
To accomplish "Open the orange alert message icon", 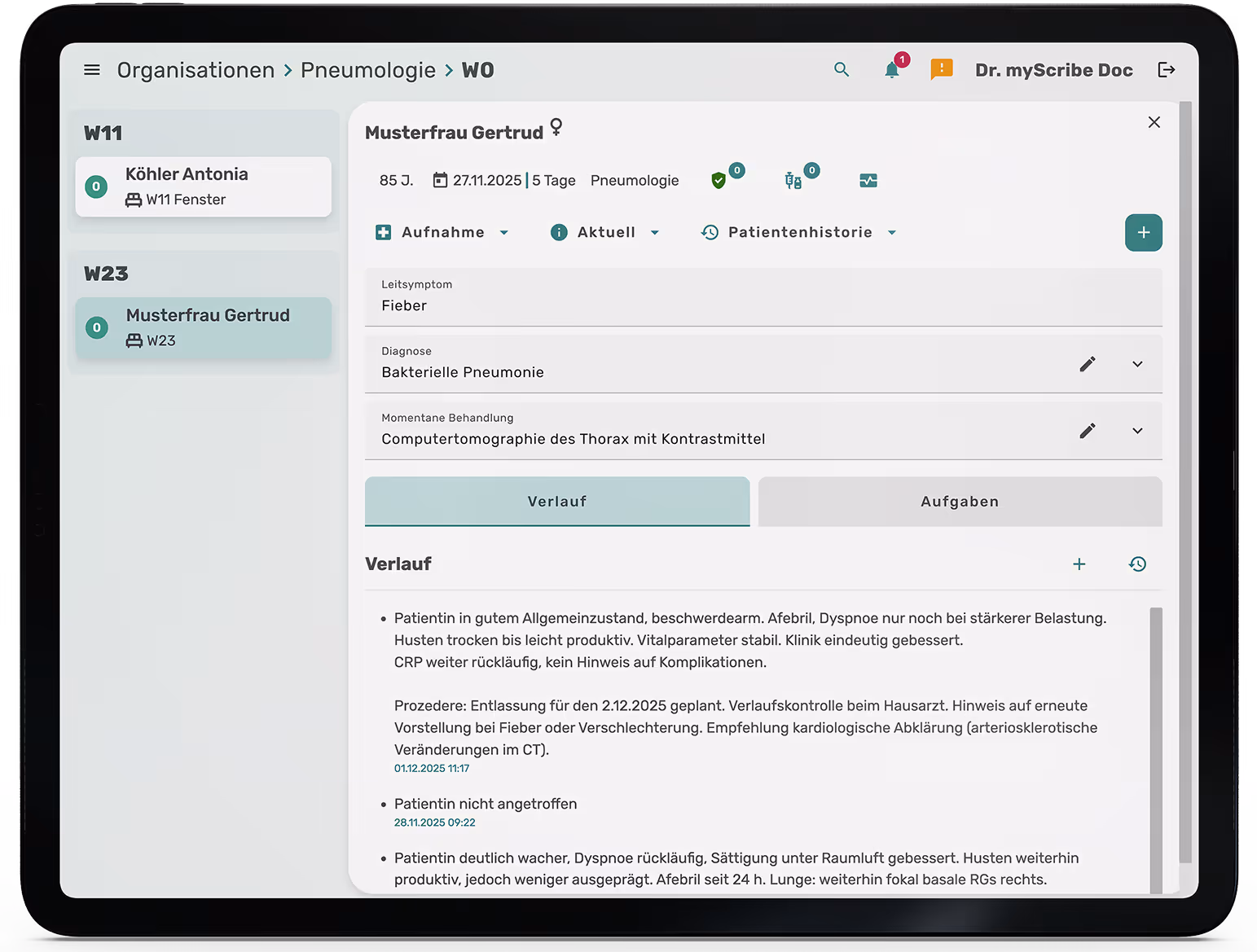I will 942,70.
